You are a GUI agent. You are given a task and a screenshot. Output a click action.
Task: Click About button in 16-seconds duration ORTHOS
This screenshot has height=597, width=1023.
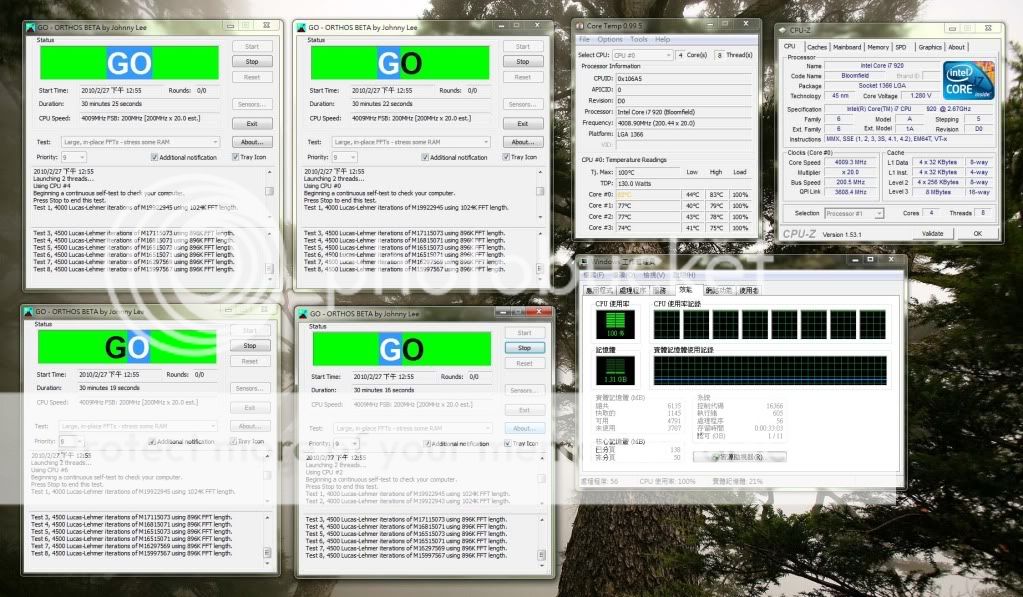tap(525, 428)
